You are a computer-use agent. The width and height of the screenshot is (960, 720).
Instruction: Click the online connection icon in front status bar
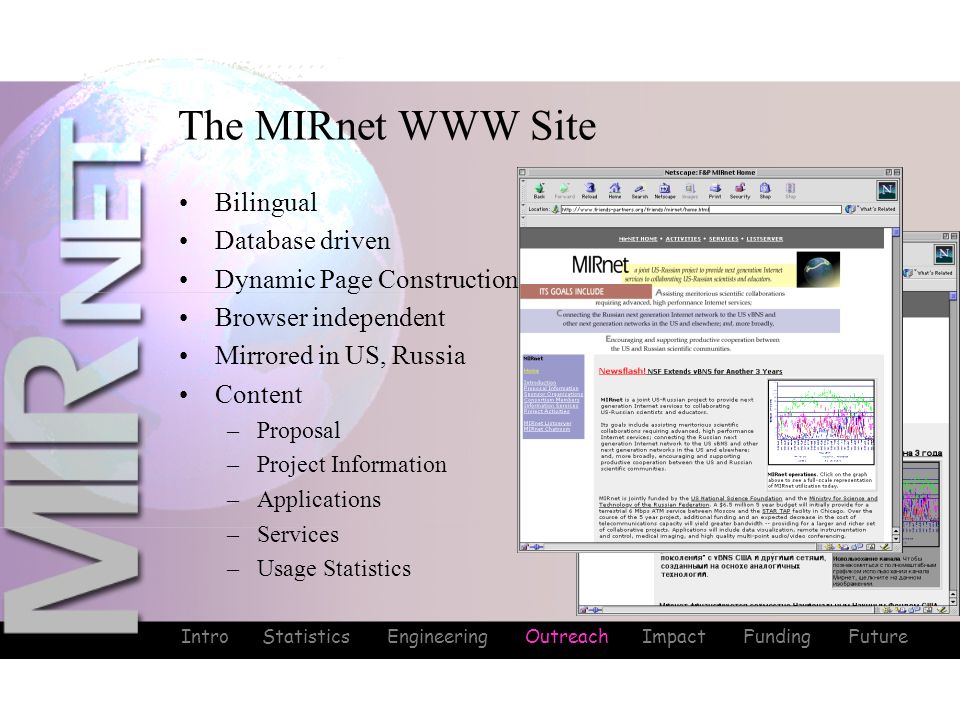coord(536,547)
